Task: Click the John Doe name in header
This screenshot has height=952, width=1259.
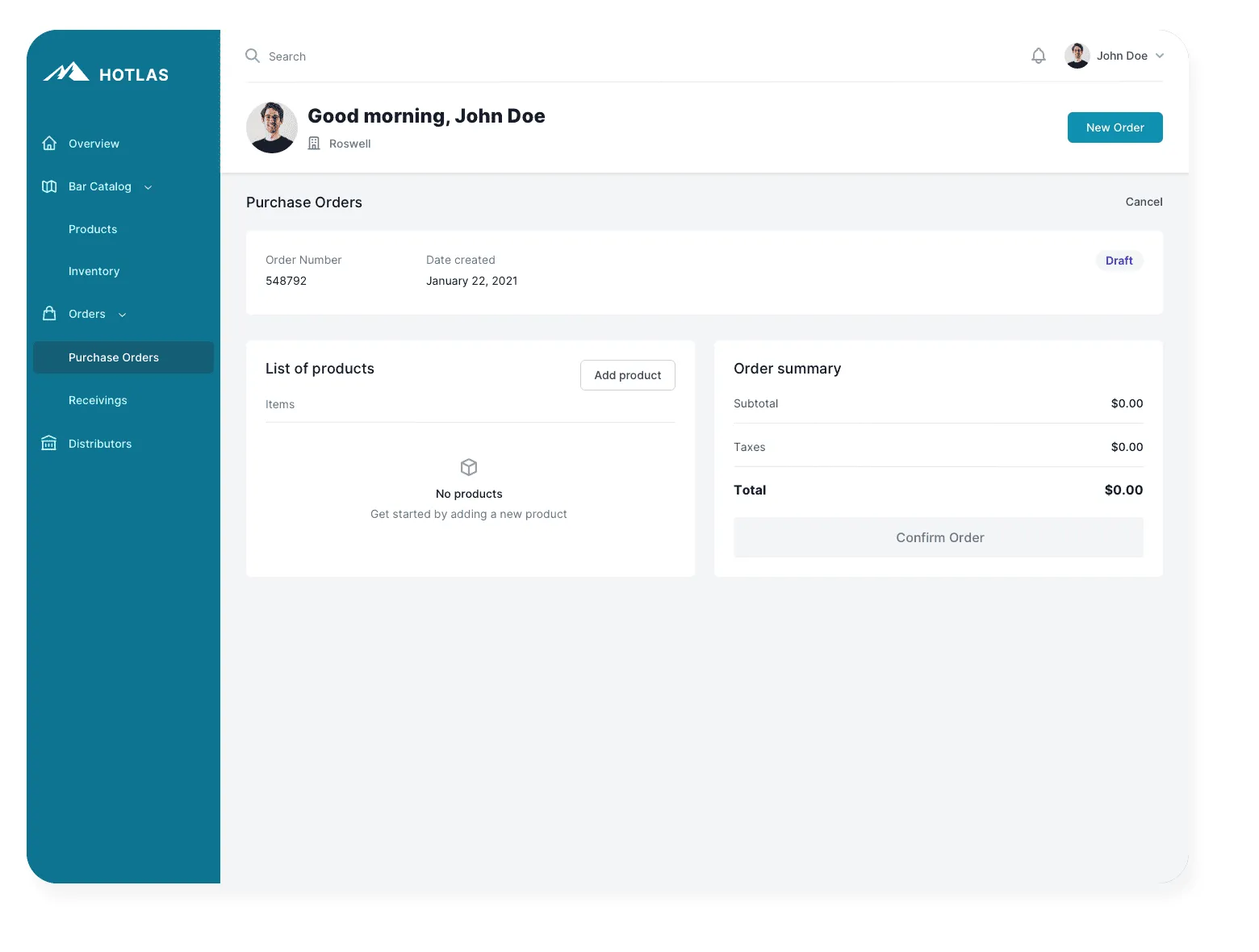Action: click(x=1122, y=56)
